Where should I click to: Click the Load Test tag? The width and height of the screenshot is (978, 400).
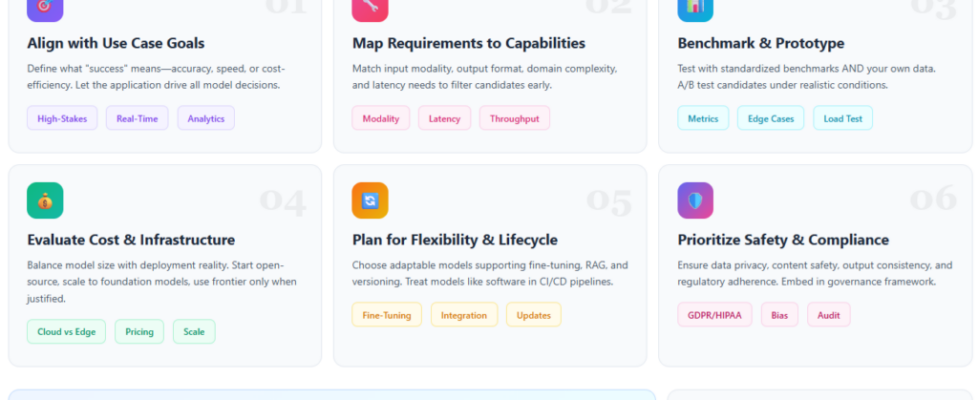click(842, 118)
